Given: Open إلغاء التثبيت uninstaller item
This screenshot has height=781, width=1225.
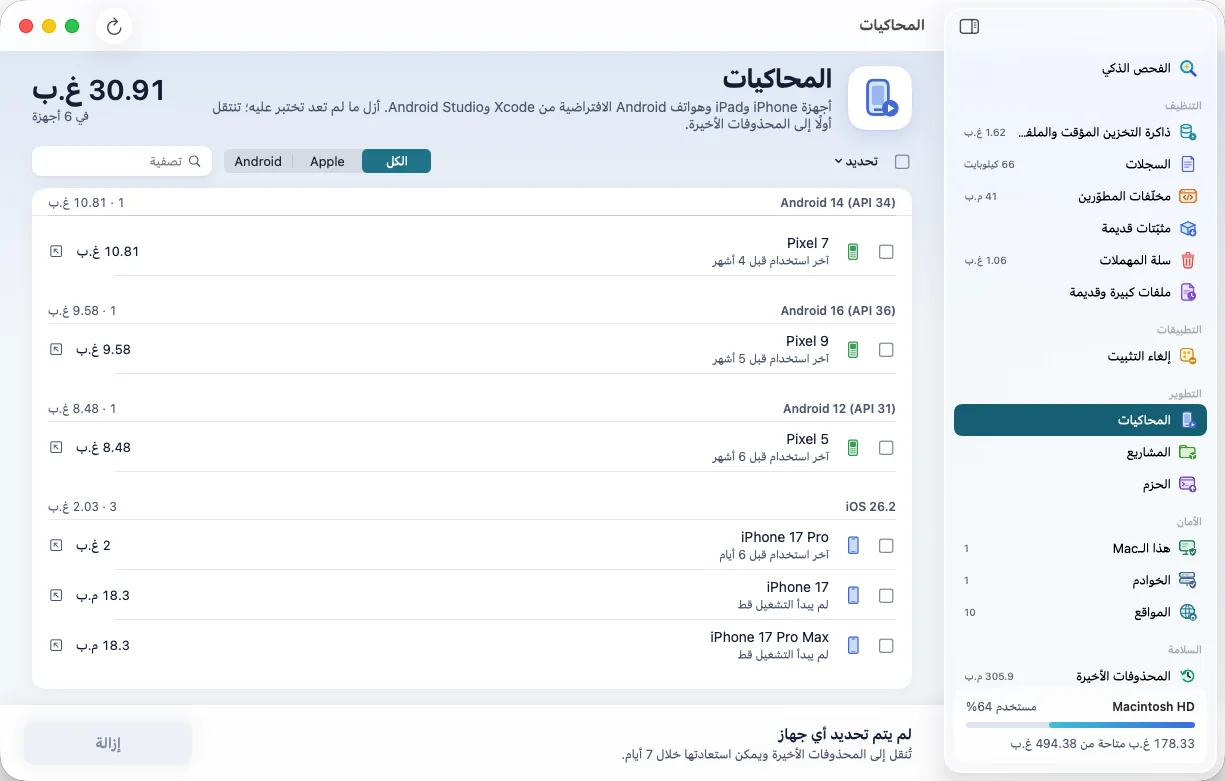Looking at the screenshot, I should point(1080,356).
